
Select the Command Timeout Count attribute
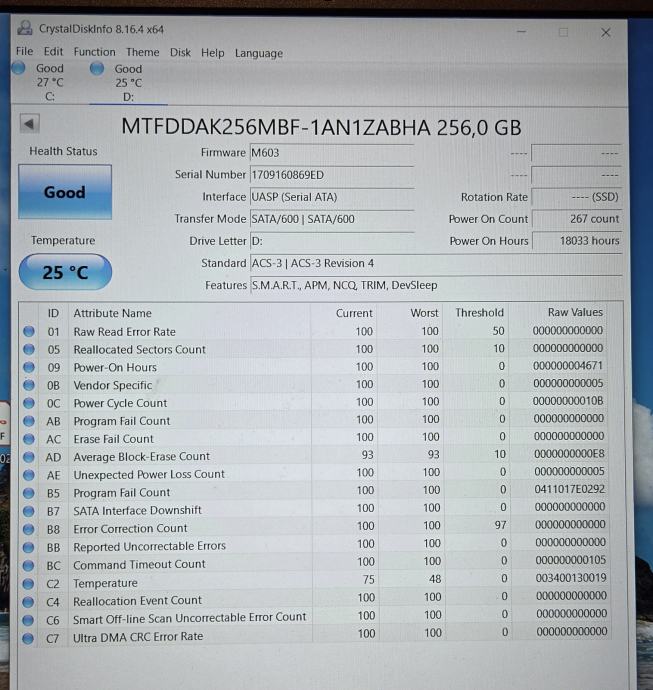[315, 563]
